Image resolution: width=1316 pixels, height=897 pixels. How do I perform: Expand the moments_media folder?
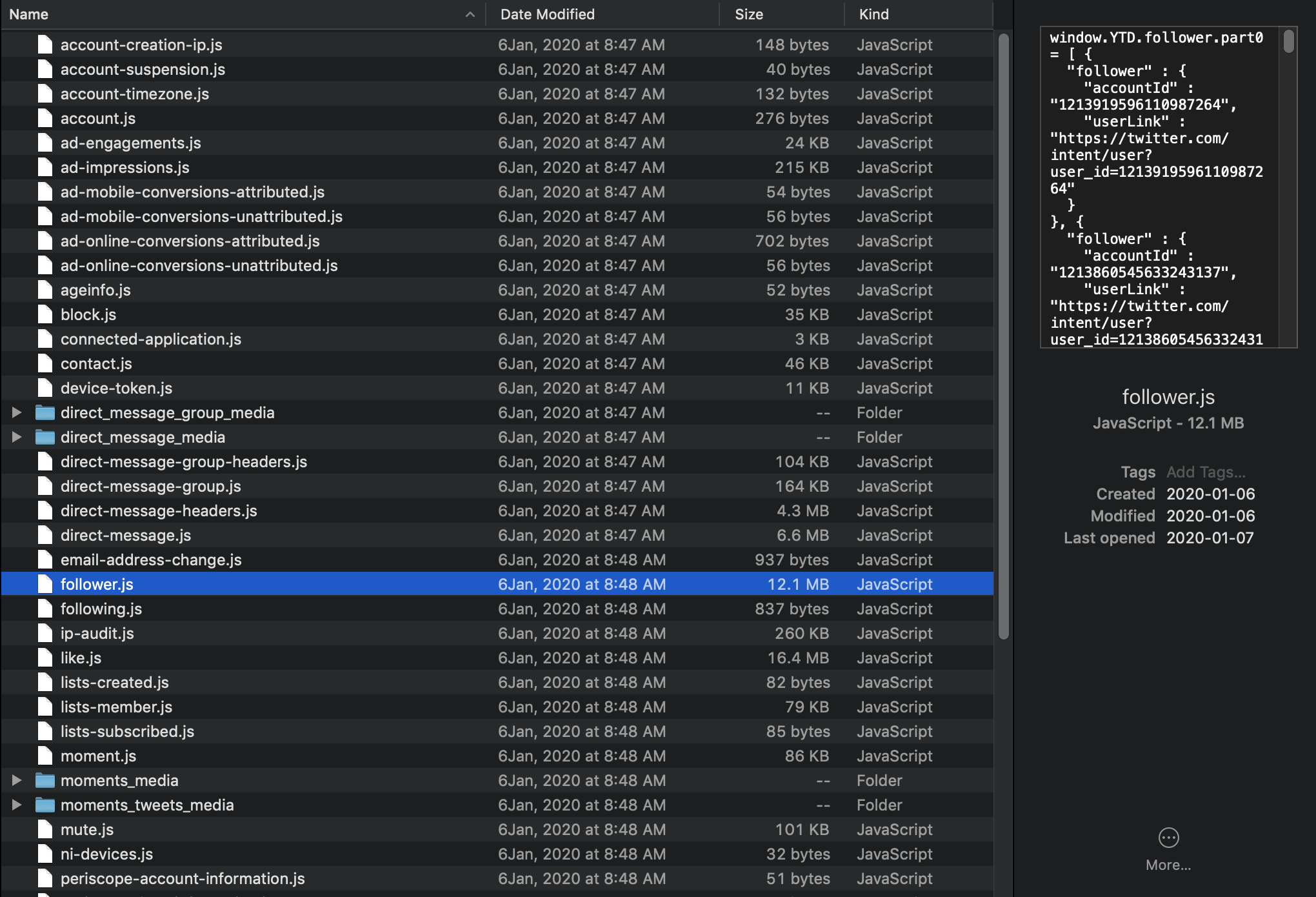click(x=17, y=780)
